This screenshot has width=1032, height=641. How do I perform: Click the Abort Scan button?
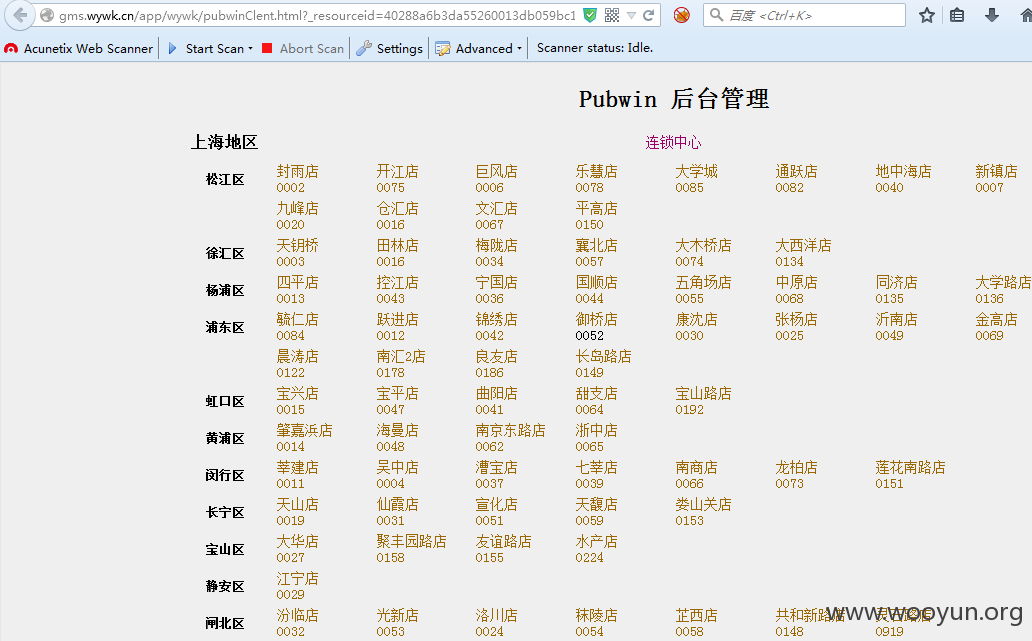303,48
